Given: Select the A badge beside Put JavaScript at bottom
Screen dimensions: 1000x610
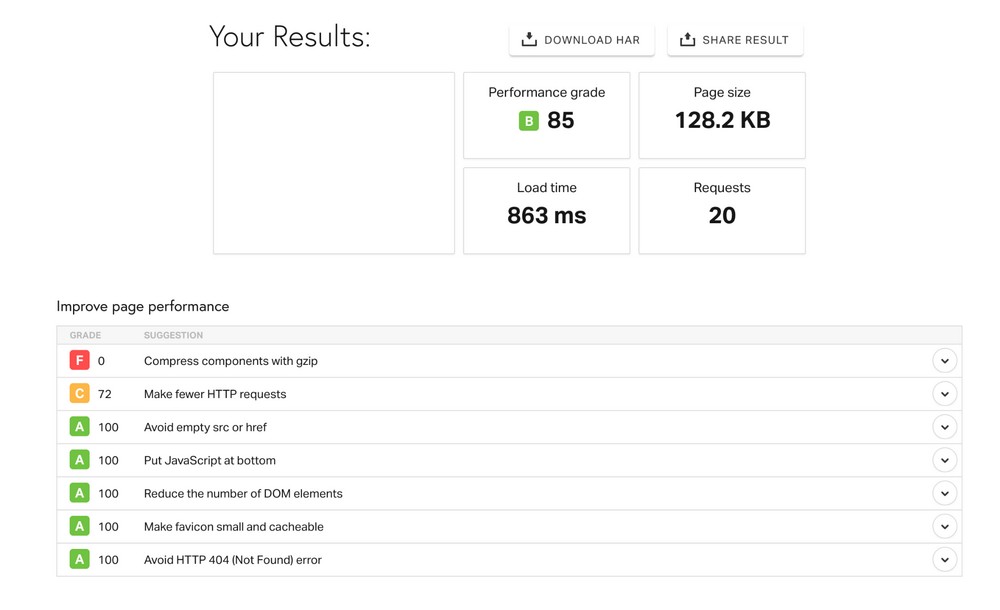Looking at the screenshot, I should pyautogui.click(x=79, y=459).
